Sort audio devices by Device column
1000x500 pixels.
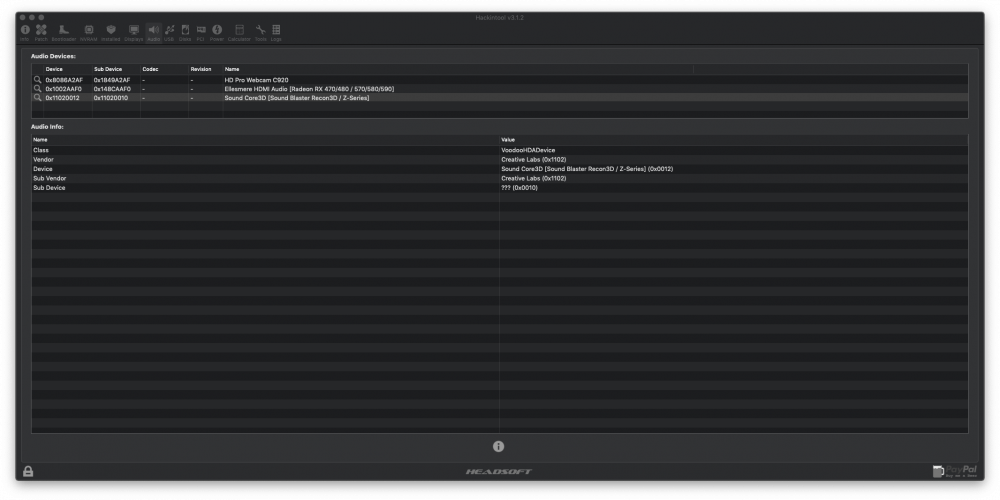coord(68,69)
